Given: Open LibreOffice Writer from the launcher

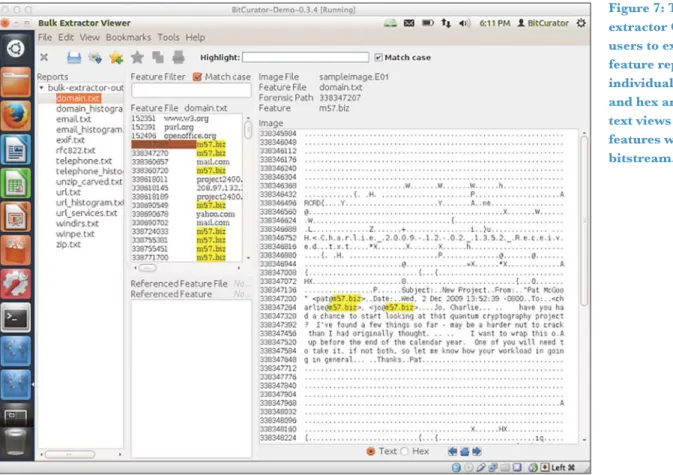Looking at the screenshot, I should click(x=16, y=149).
